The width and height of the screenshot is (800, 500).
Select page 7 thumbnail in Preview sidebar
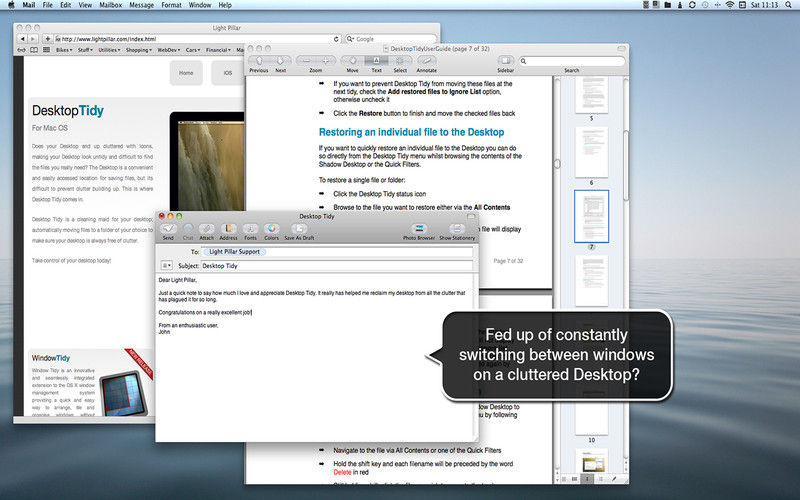tap(591, 216)
